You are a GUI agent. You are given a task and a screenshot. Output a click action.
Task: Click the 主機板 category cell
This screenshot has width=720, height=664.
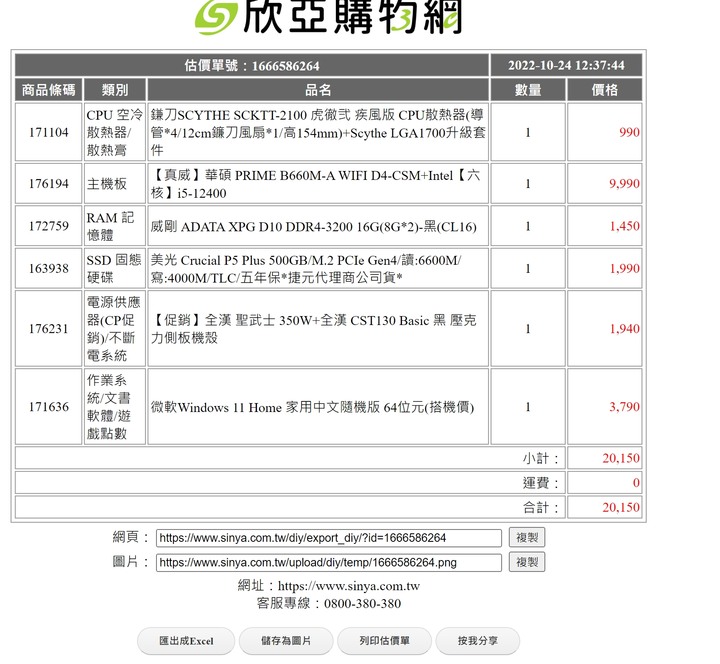tap(115, 184)
